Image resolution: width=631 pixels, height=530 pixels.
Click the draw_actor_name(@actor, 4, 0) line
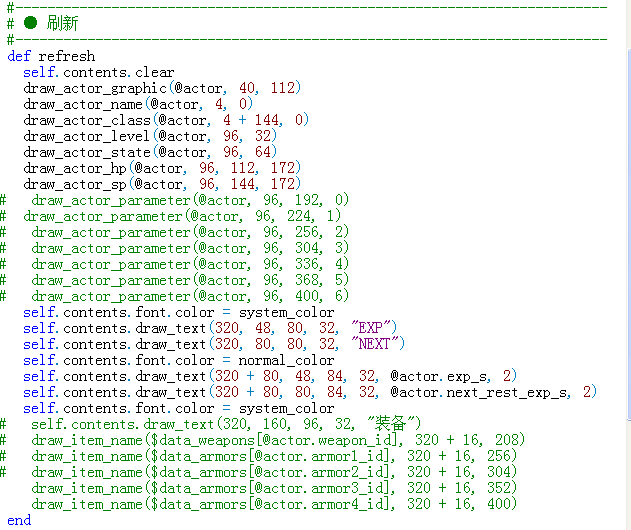tap(138, 104)
